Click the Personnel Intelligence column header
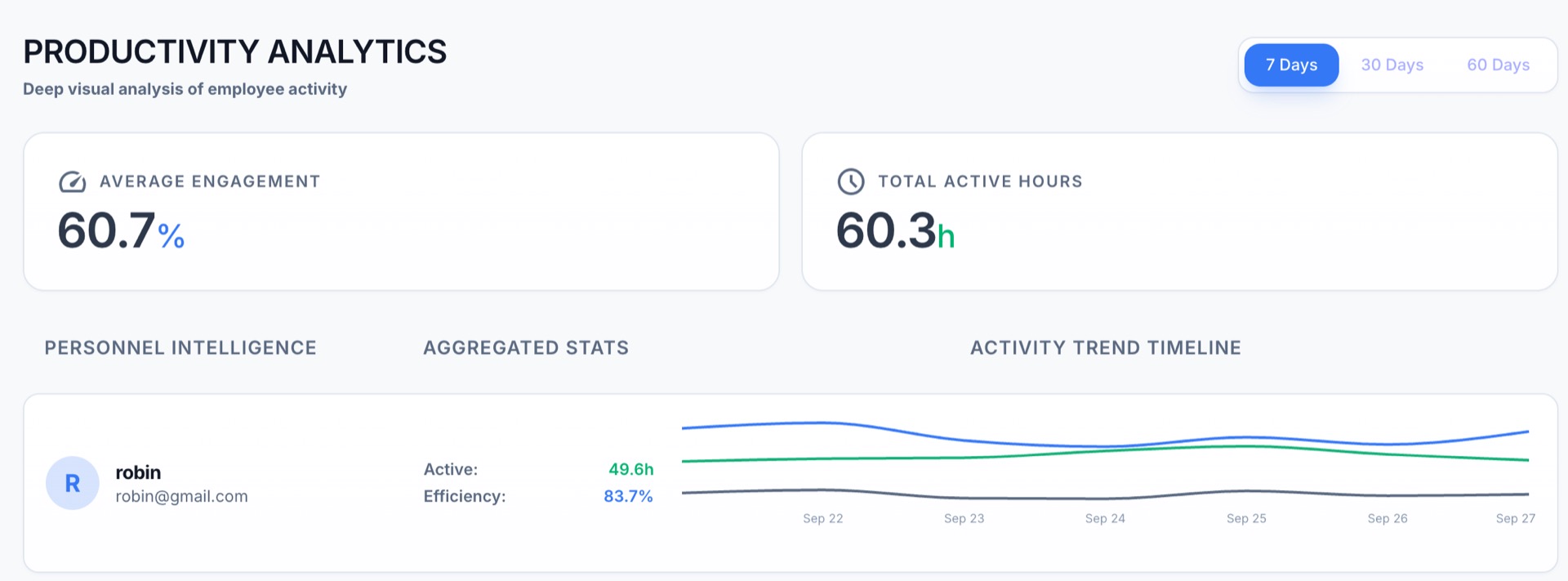Viewport: 1568px width, 581px height. click(180, 347)
